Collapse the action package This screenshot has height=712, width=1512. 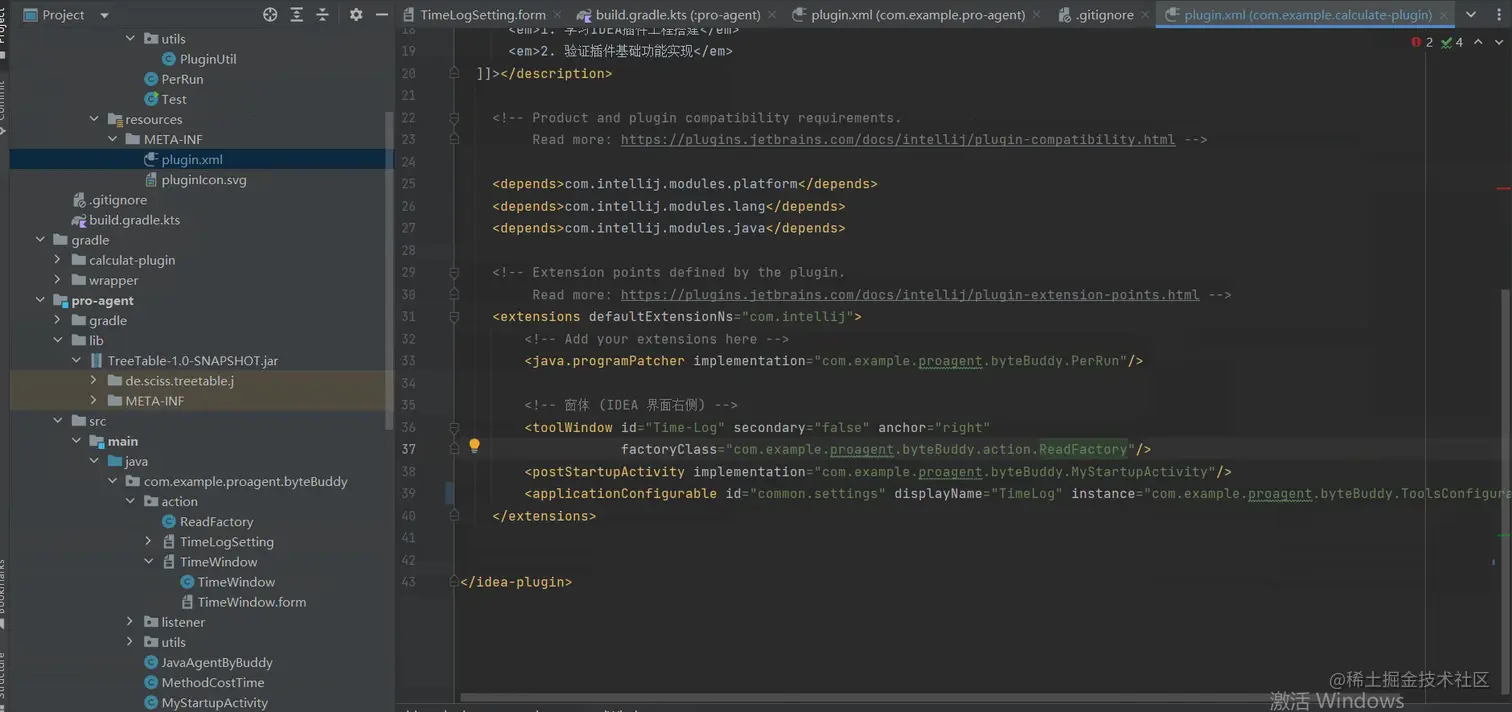click(x=131, y=501)
